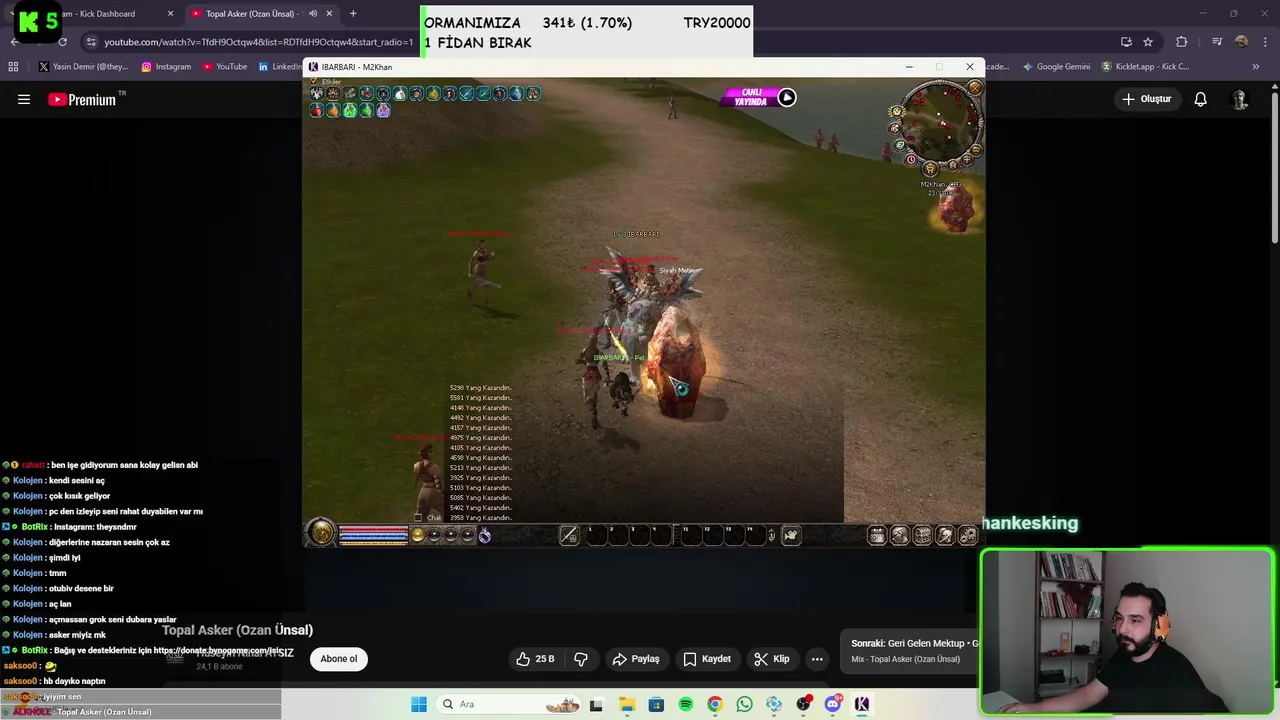The height and width of the screenshot is (720, 1280).
Task: Reload the current page
Action: pyautogui.click(x=62, y=42)
